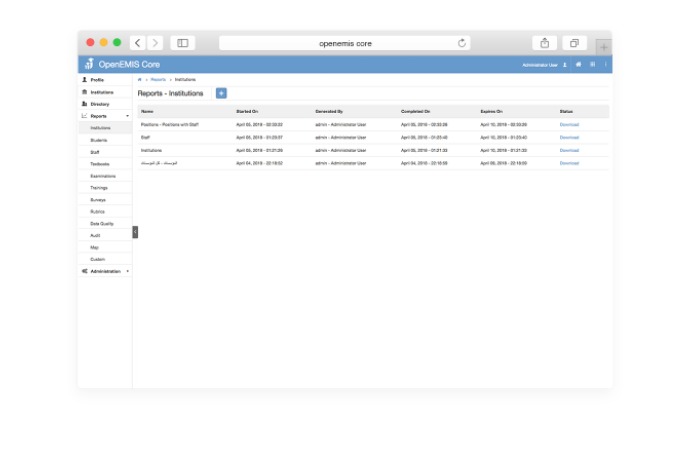
Task: Click the Reports chart icon in sidebar
Action: (x=84, y=116)
